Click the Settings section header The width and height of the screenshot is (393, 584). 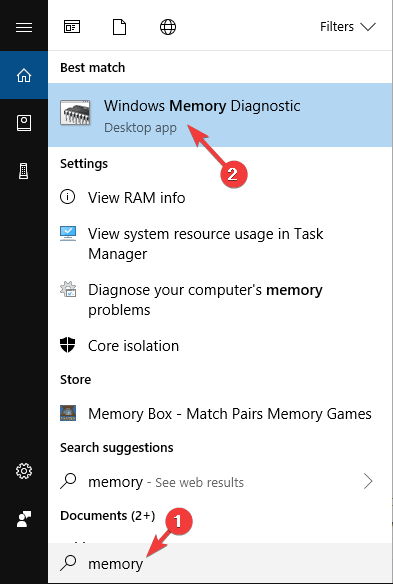tap(84, 164)
